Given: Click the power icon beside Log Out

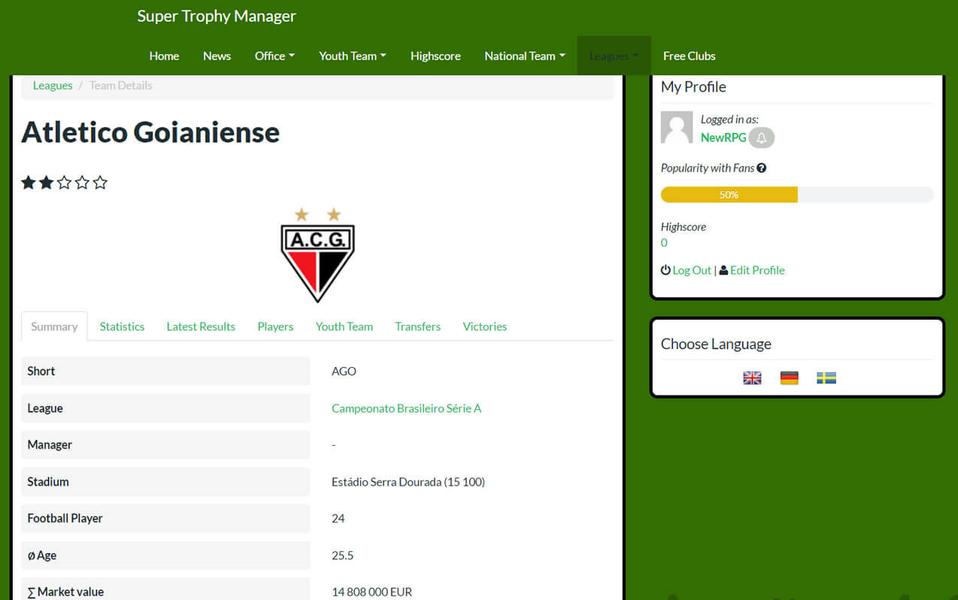Looking at the screenshot, I should (664, 269).
